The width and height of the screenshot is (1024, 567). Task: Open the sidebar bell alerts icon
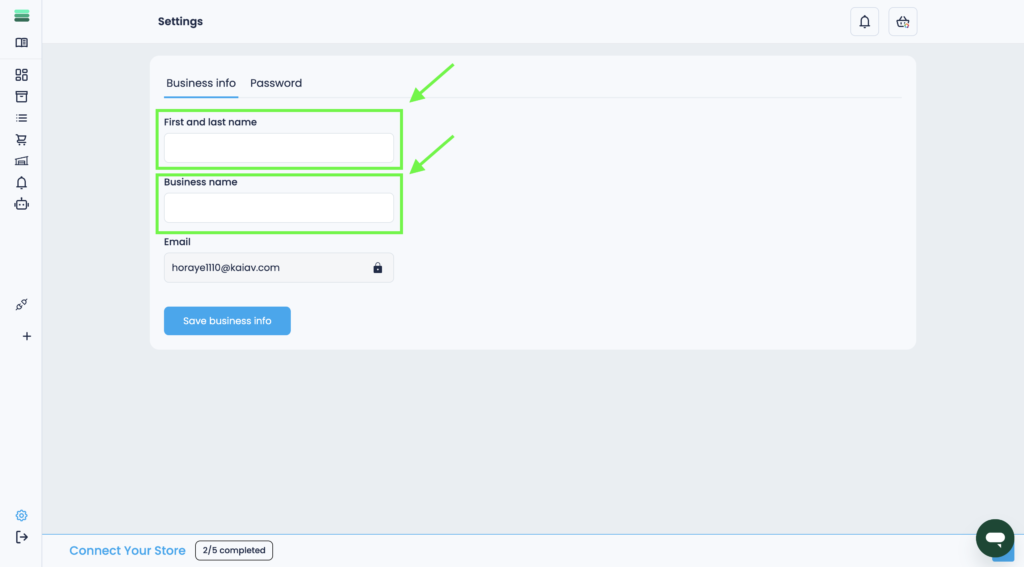pos(21,183)
